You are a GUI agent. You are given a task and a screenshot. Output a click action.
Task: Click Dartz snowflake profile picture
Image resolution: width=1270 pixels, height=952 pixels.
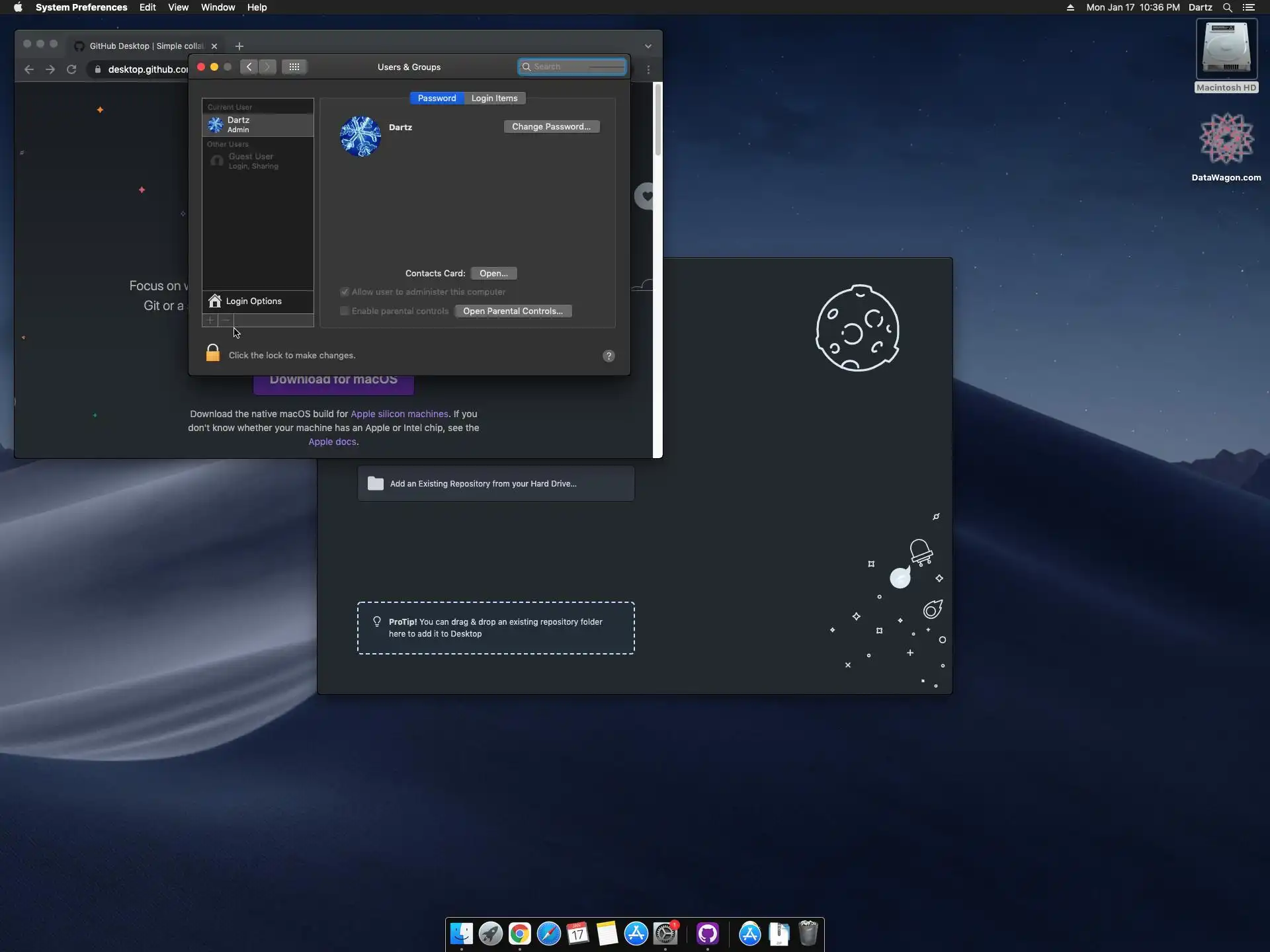click(x=360, y=137)
